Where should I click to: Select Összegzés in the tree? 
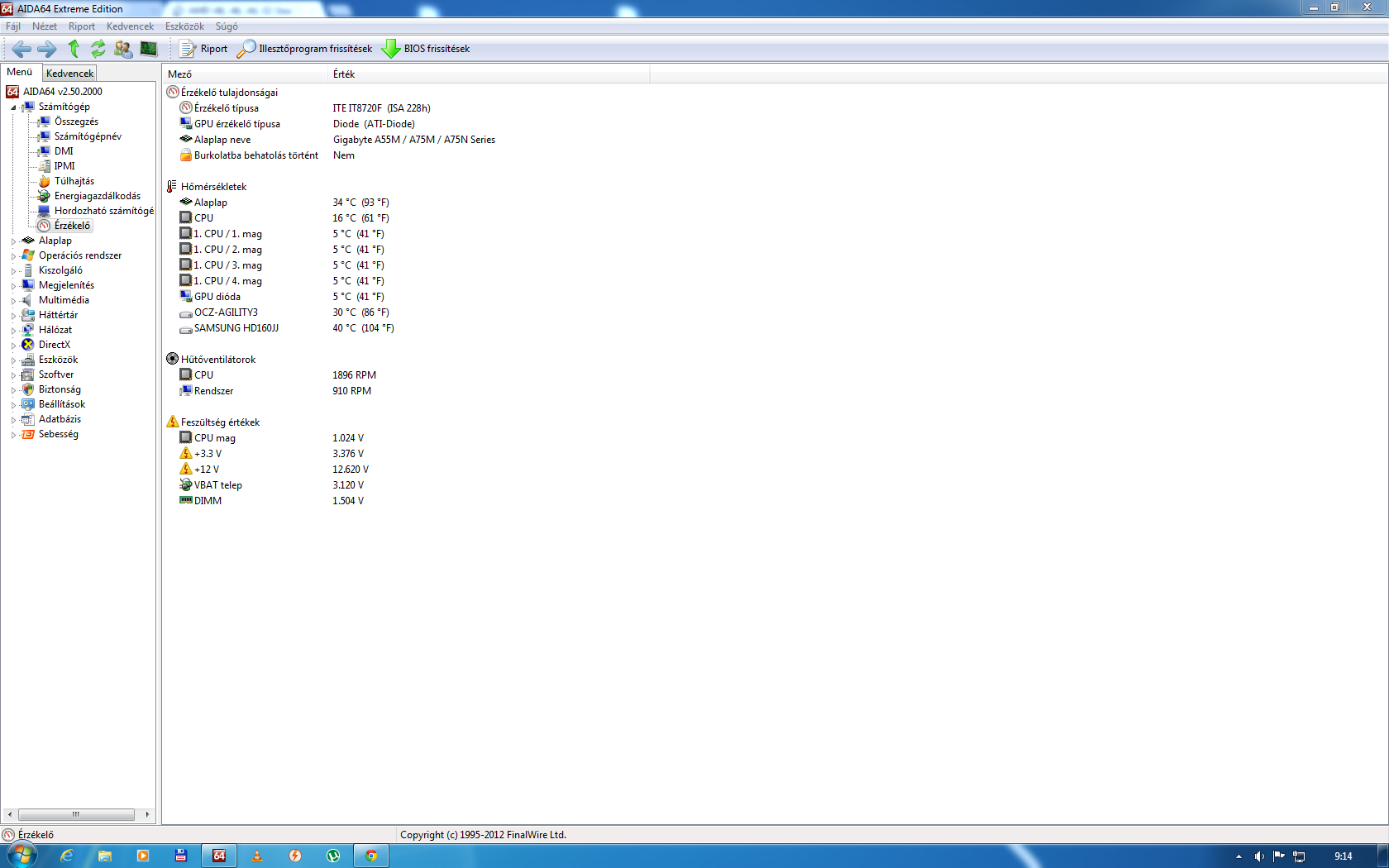pyautogui.click(x=76, y=122)
